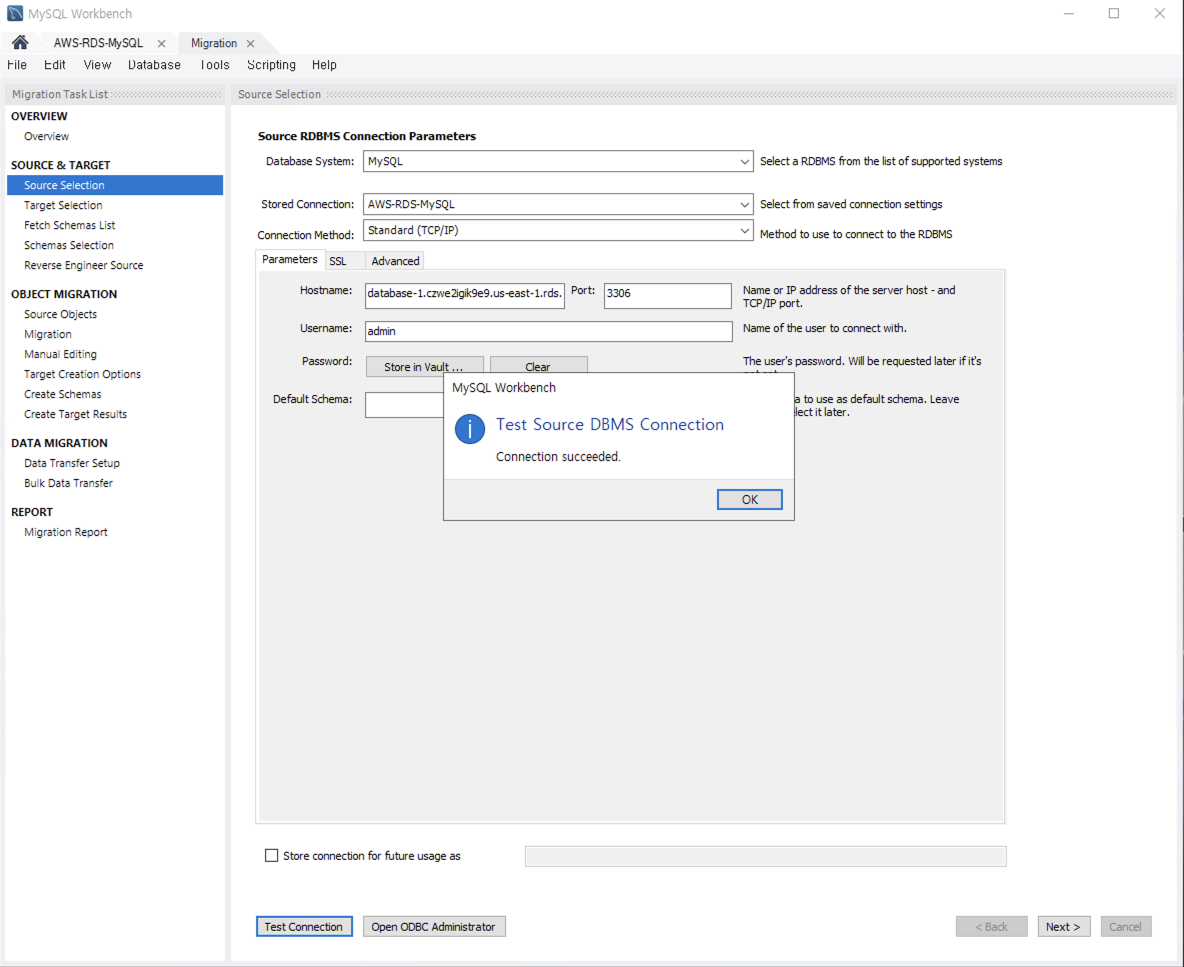Open the Database menu

pyautogui.click(x=154, y=65)
